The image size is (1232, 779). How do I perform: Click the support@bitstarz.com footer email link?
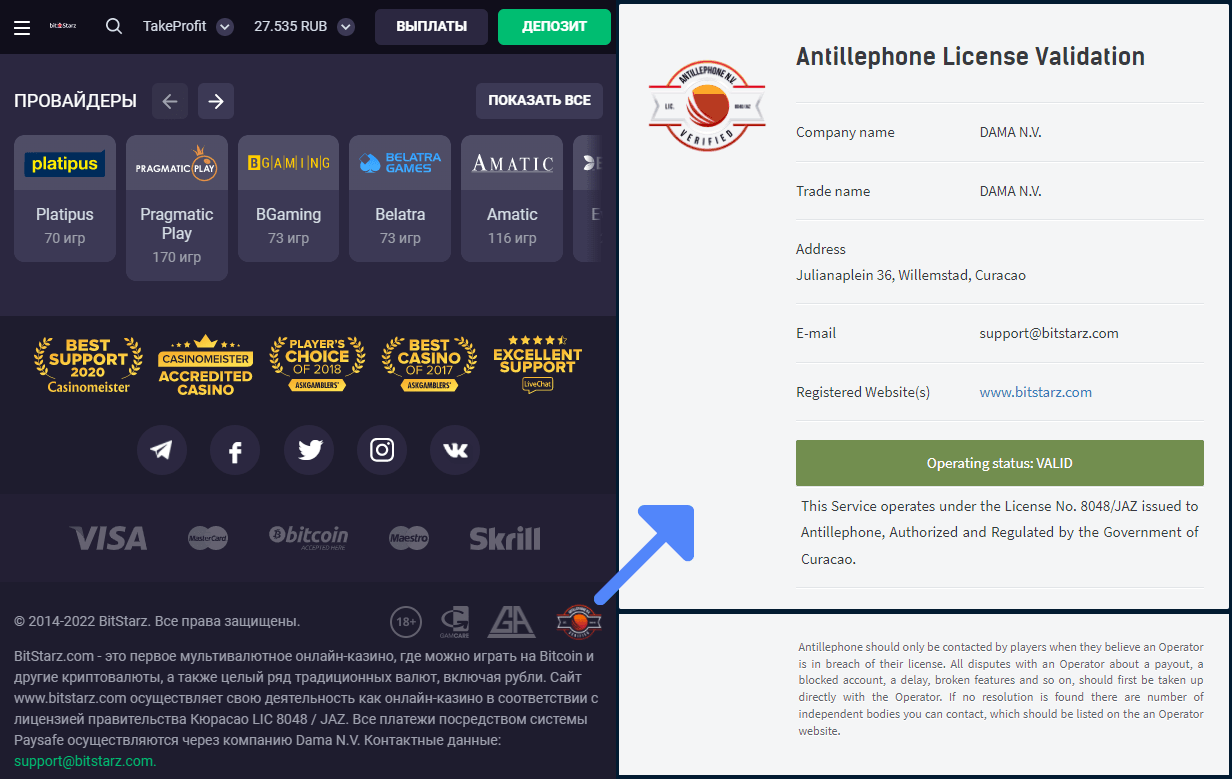[84, 761]
